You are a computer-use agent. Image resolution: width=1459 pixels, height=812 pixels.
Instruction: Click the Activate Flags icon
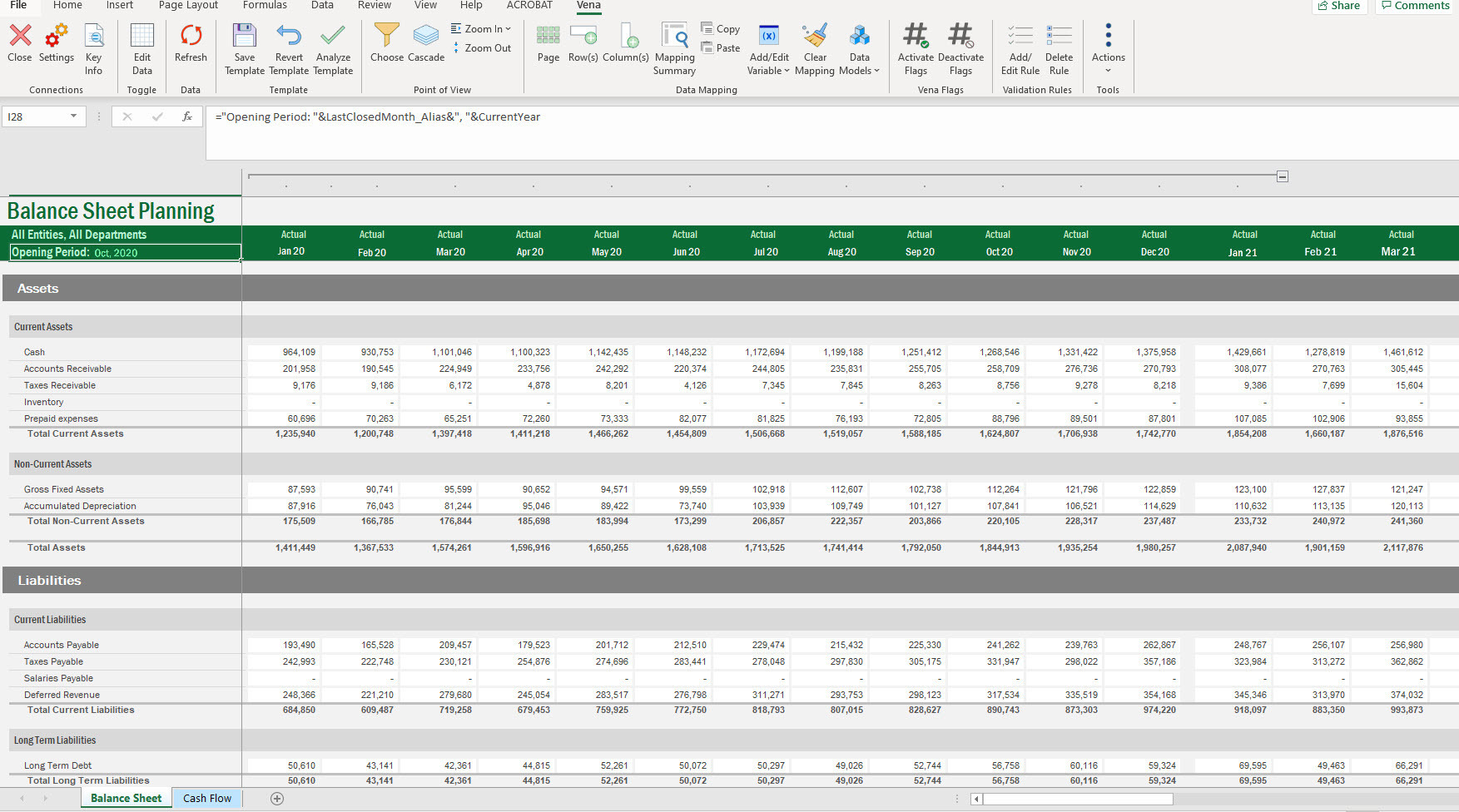pos(916,37)
